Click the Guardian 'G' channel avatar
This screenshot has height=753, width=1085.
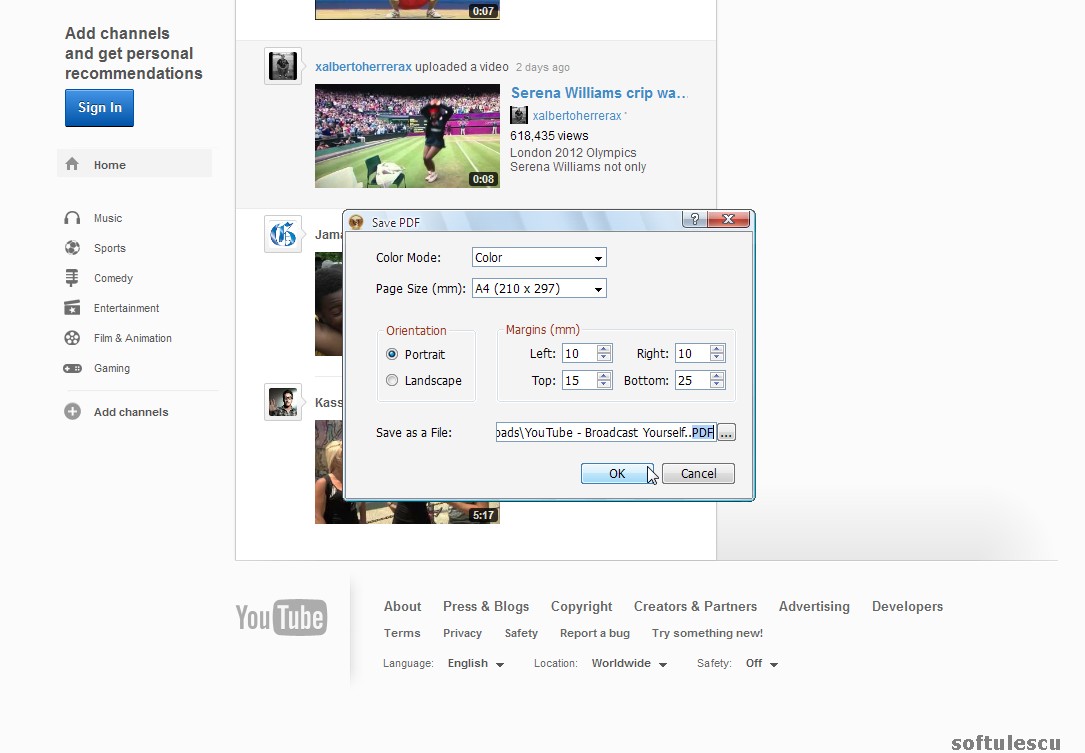[x=283, y=234]
